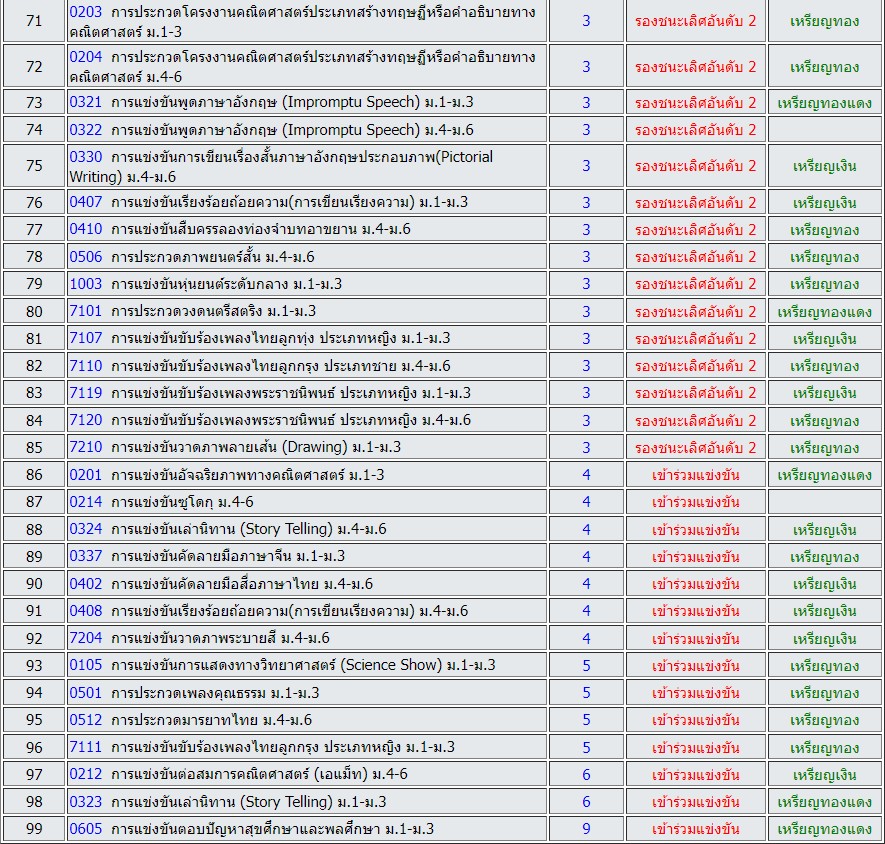Image resolution: width=885 pixels, height=844 pixels.
Task: Click activity code 0337 link
Action: [85, 556]
